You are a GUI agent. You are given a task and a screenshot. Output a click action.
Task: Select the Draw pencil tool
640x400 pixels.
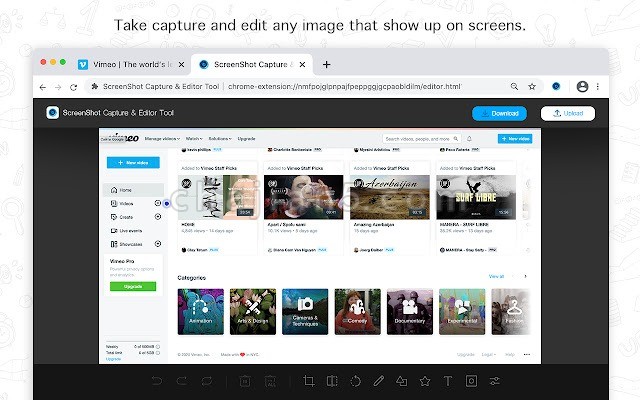378,381
